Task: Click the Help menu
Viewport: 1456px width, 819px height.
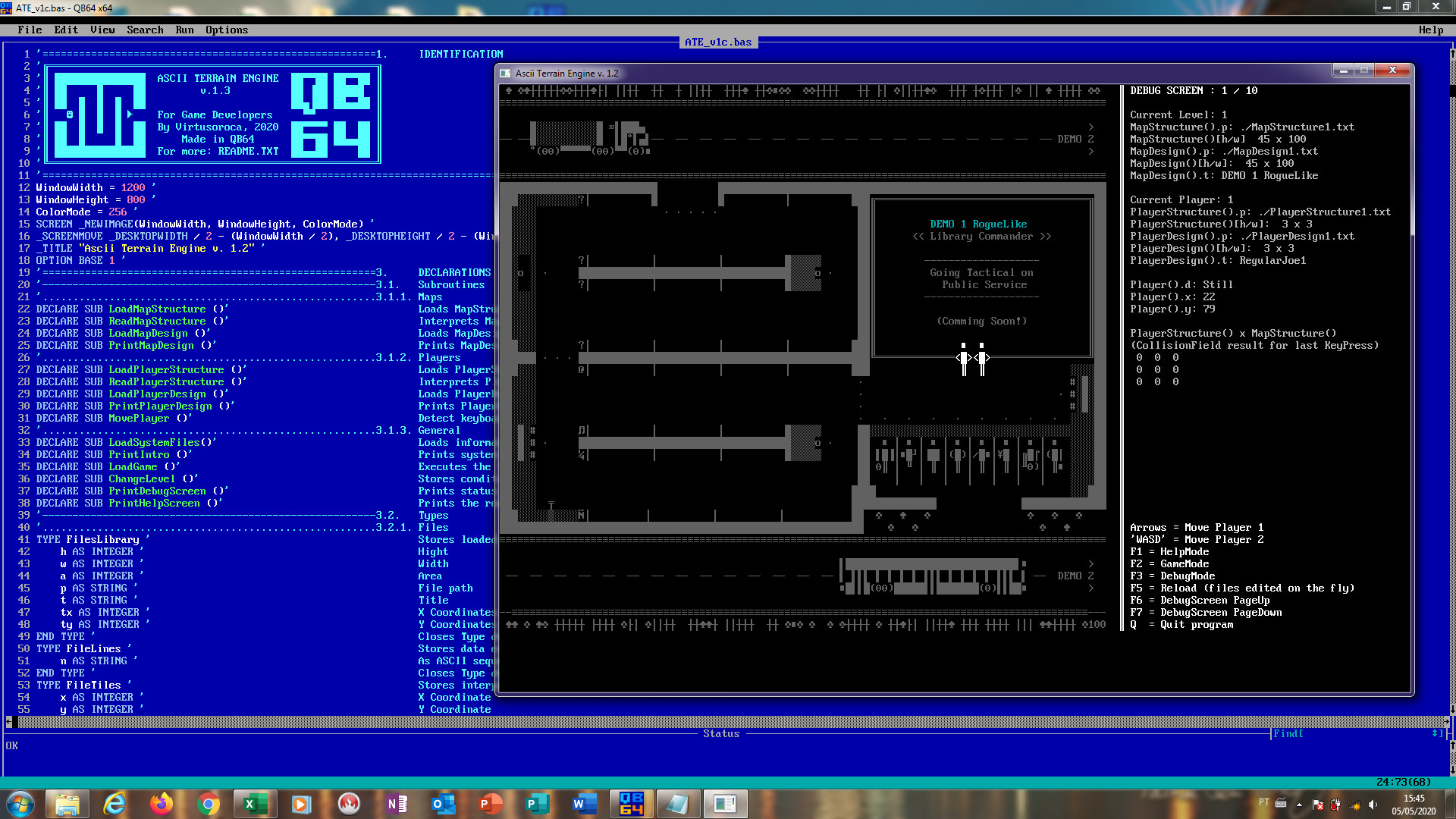Action: click(1430, 30)
